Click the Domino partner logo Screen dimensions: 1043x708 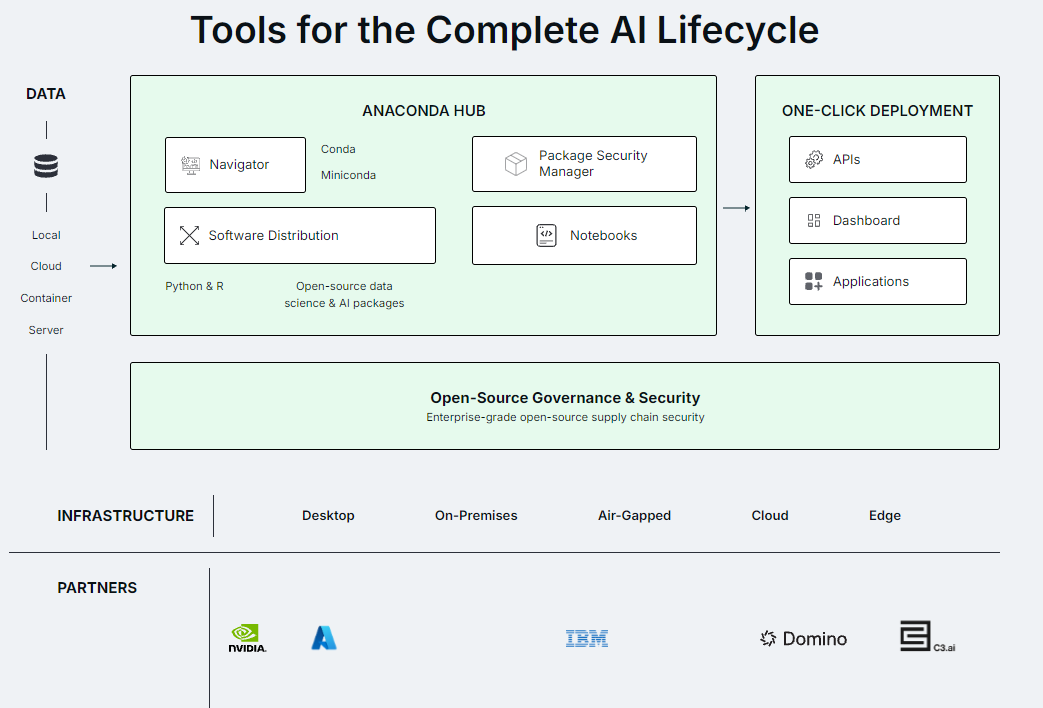click(x=804, y=639)
